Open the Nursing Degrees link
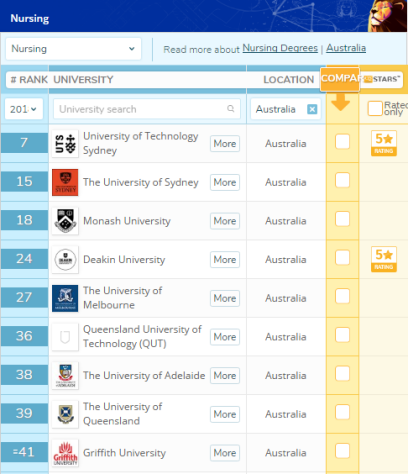 280,48
